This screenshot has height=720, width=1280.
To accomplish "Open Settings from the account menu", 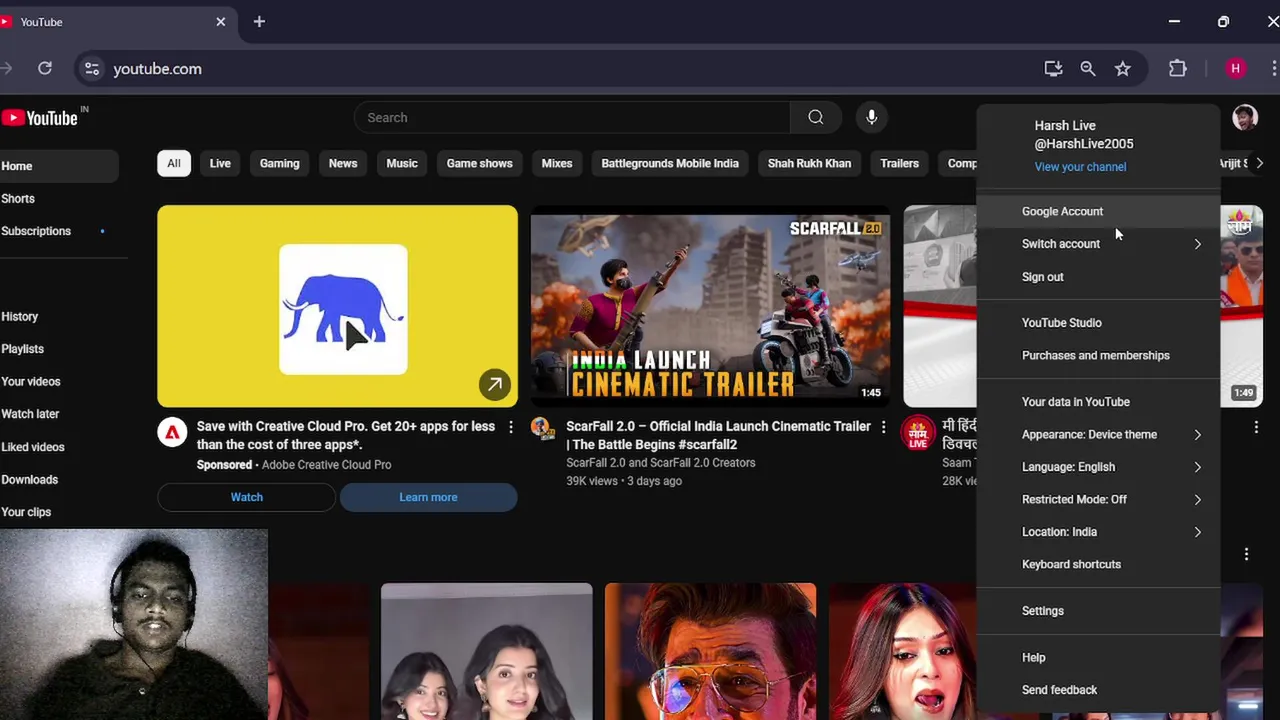I will 1098,611.
